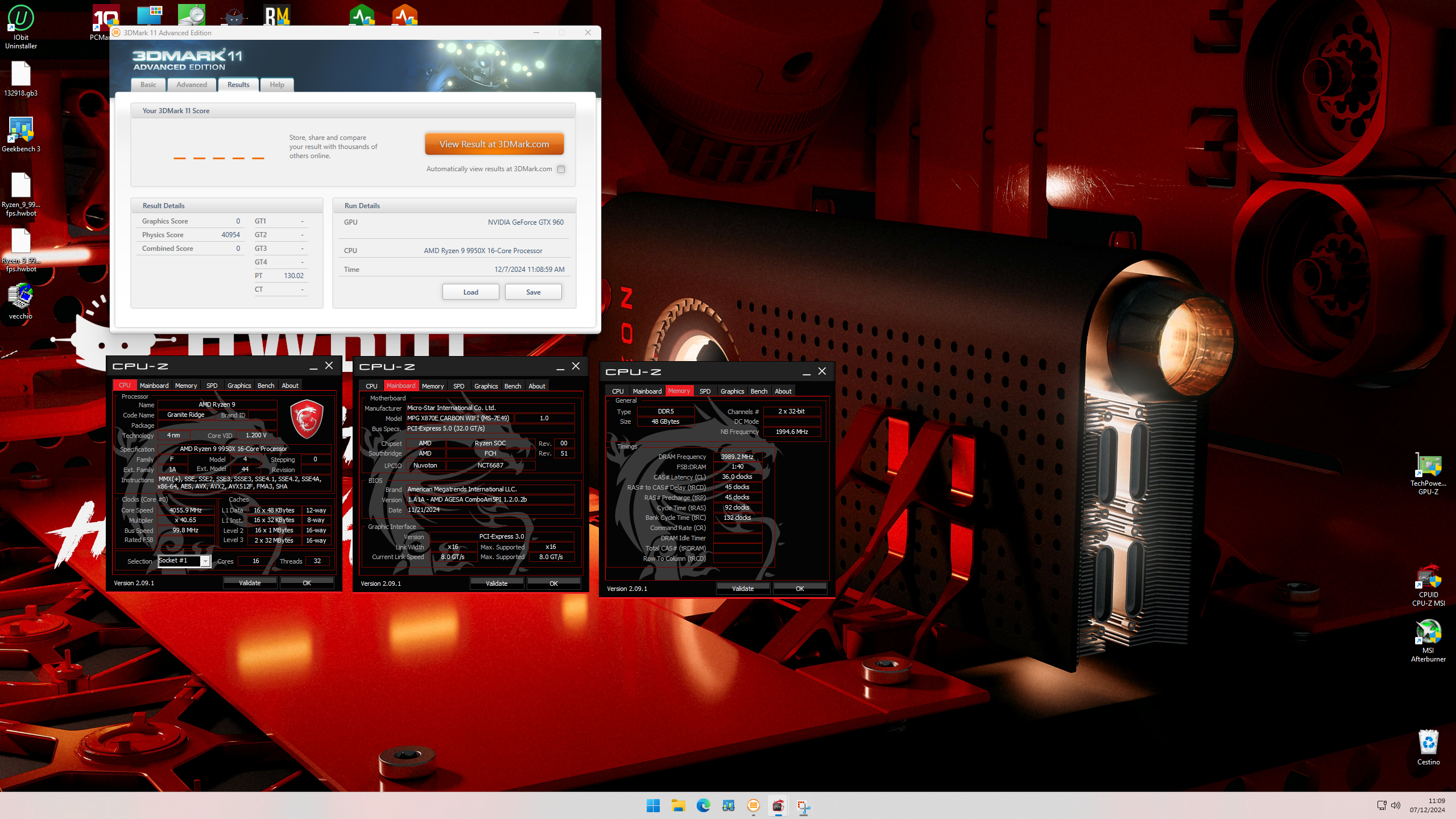Launch MSI Afterburner from desktop
The image size is (1456, 819).
1428,641
